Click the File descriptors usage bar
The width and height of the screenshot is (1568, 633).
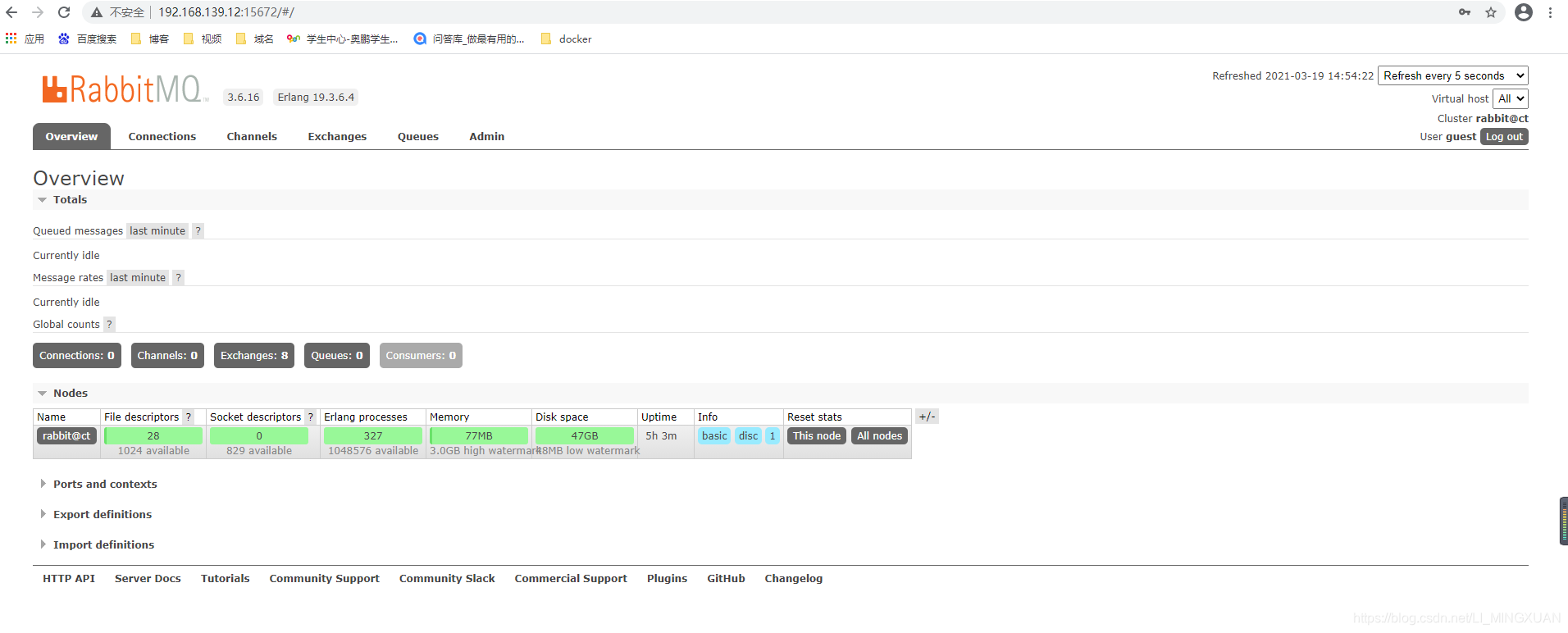(153, 435)
